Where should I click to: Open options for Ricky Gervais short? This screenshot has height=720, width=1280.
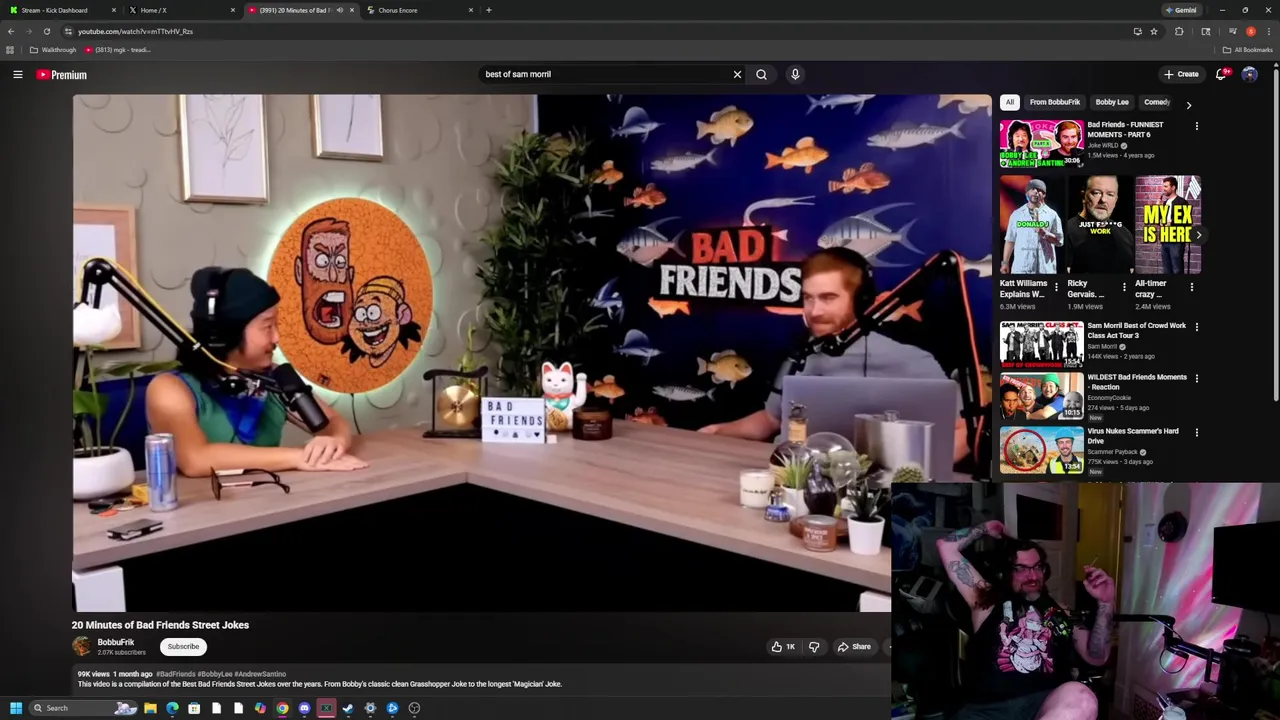[x=1124, y=288]
